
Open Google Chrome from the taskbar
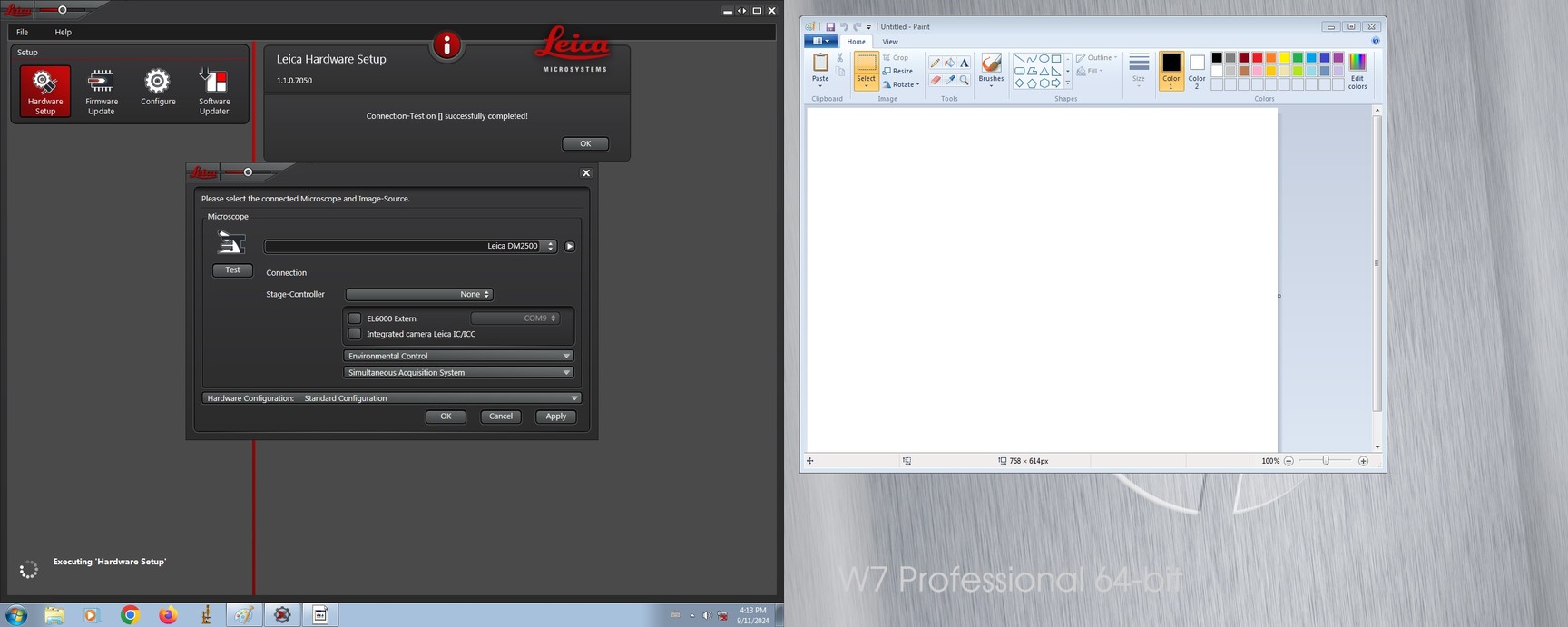[130, 615]
